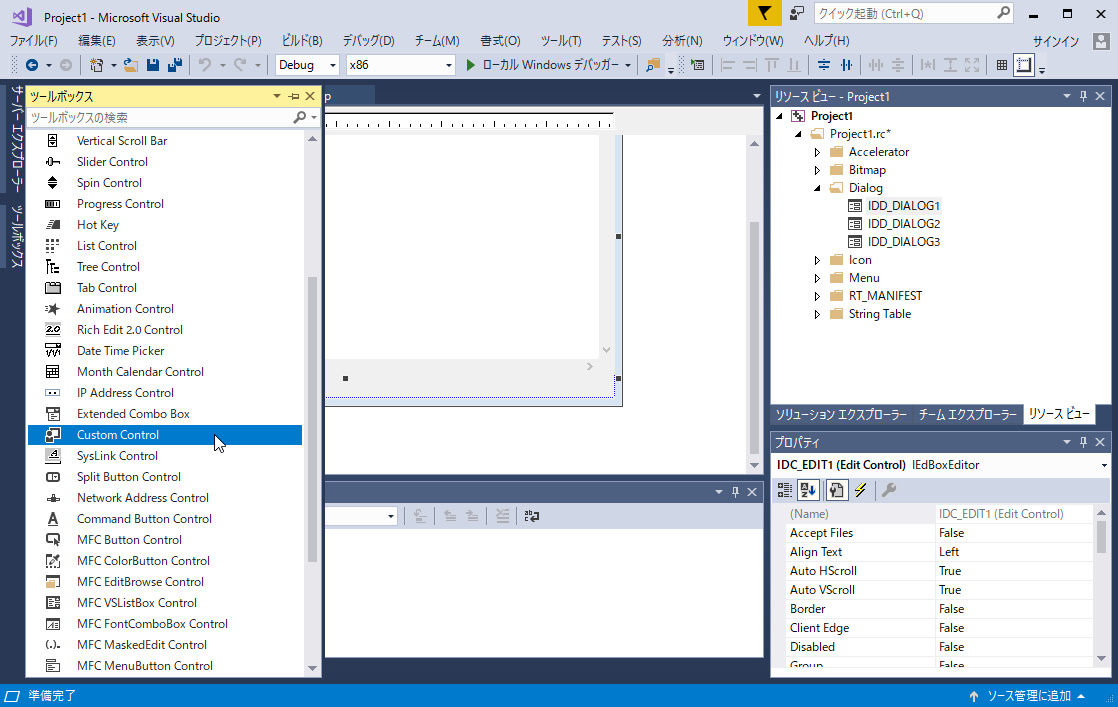This screenshot has height=707, width=1118.
Task: Toggle the grid icon in dialog editor toolbar
Action: [1001, 65]
